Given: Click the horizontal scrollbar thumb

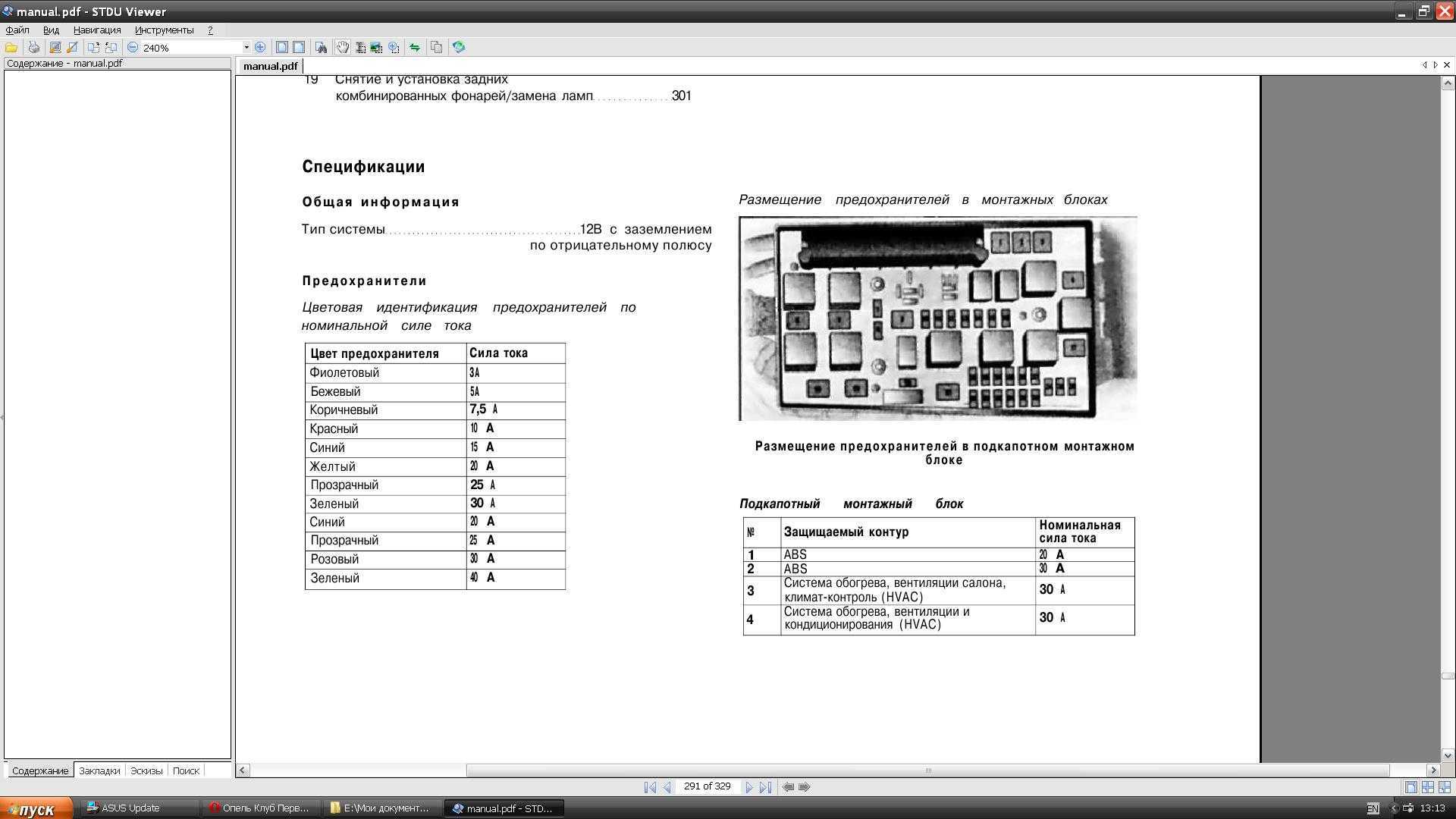Looking at the screenshot, I should click(x=928, y=770).
